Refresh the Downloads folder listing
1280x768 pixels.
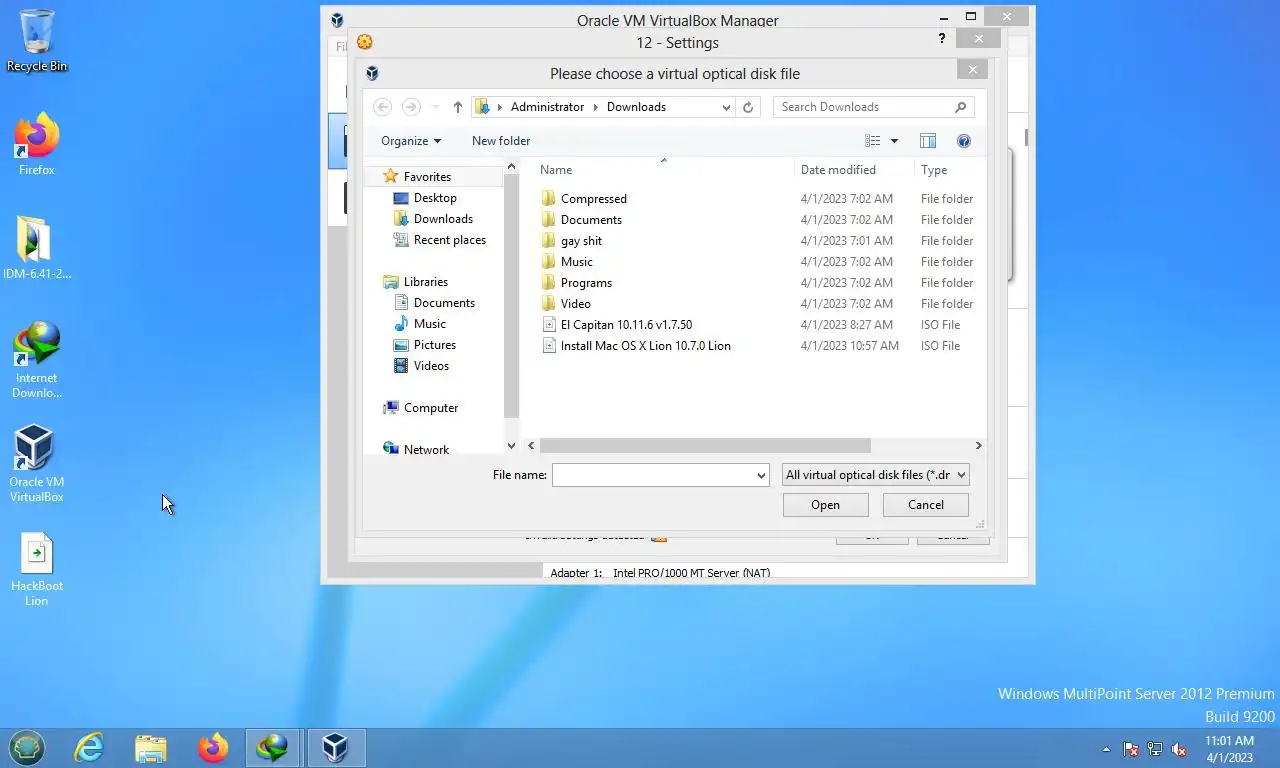coord(748,107)
